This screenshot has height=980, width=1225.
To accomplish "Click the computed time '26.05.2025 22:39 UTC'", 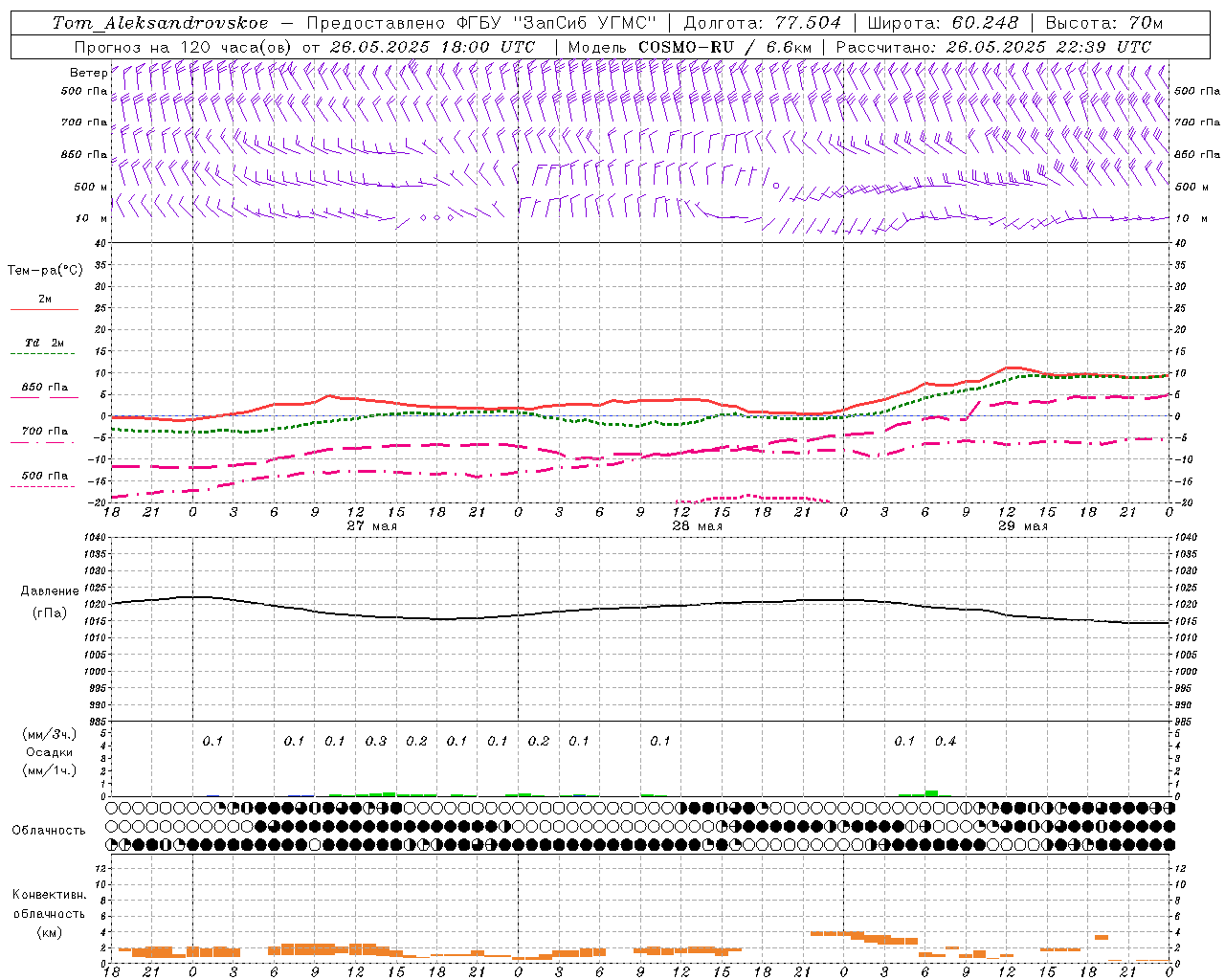I will click(x=1049, y=47).
